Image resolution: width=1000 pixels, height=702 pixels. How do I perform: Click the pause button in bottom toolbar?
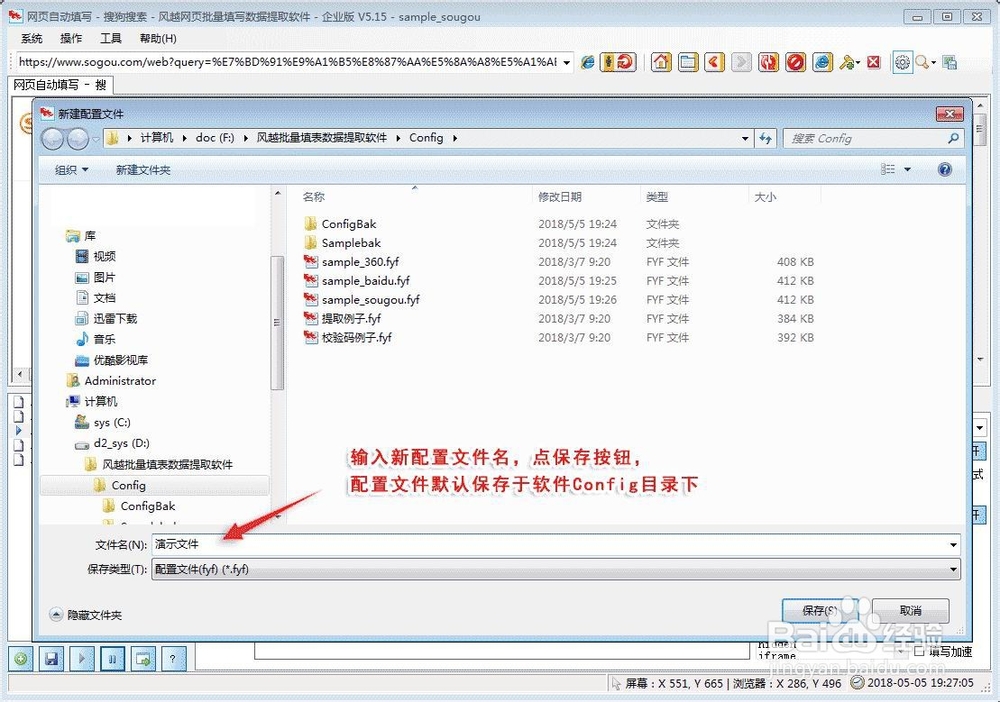tap(112, 659)
